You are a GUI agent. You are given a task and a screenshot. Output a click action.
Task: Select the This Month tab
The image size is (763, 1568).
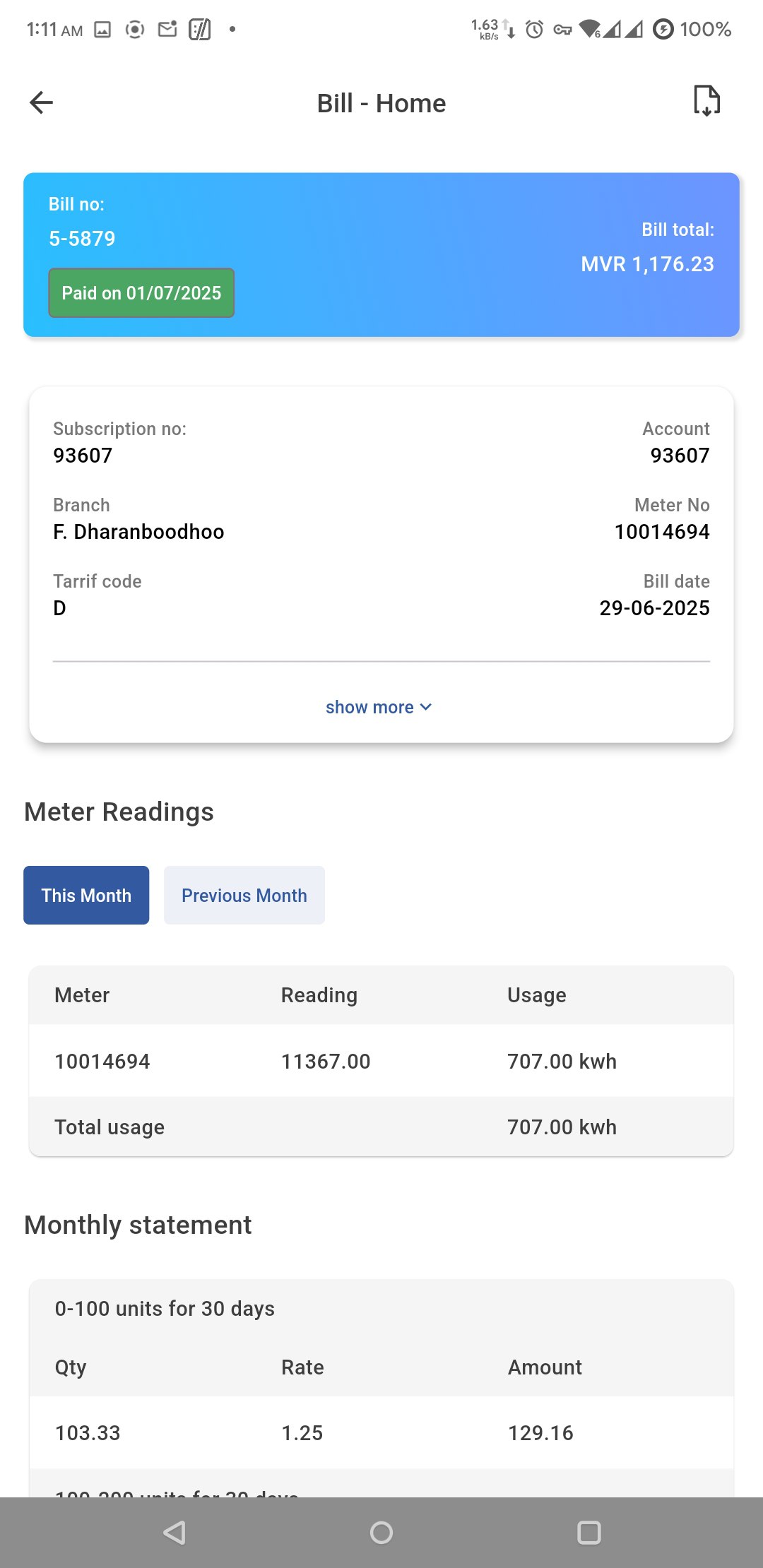pos(86,895)
